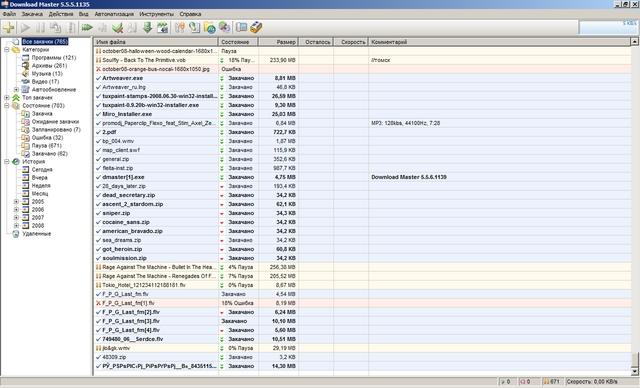This screenshot has width=640, height=388.
Task: Select Музыка (13) category
Action: tap(47, 73)
